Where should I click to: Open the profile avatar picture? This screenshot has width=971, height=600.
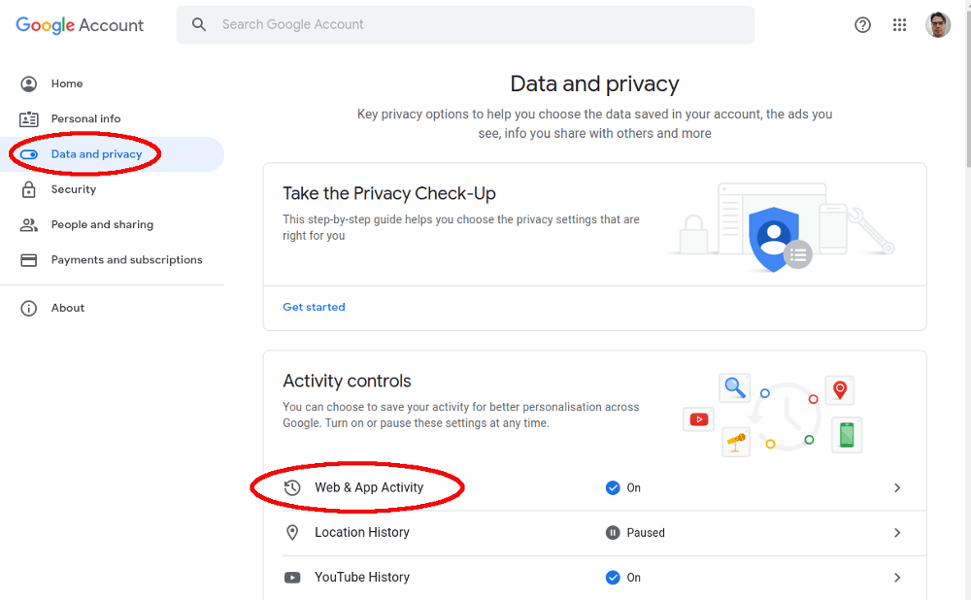point(938,25)
